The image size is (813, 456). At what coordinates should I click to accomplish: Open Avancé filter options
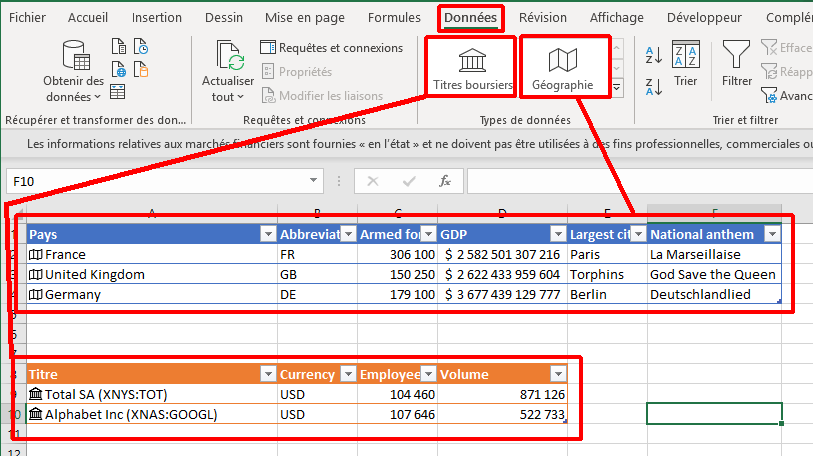coord(786,95)
